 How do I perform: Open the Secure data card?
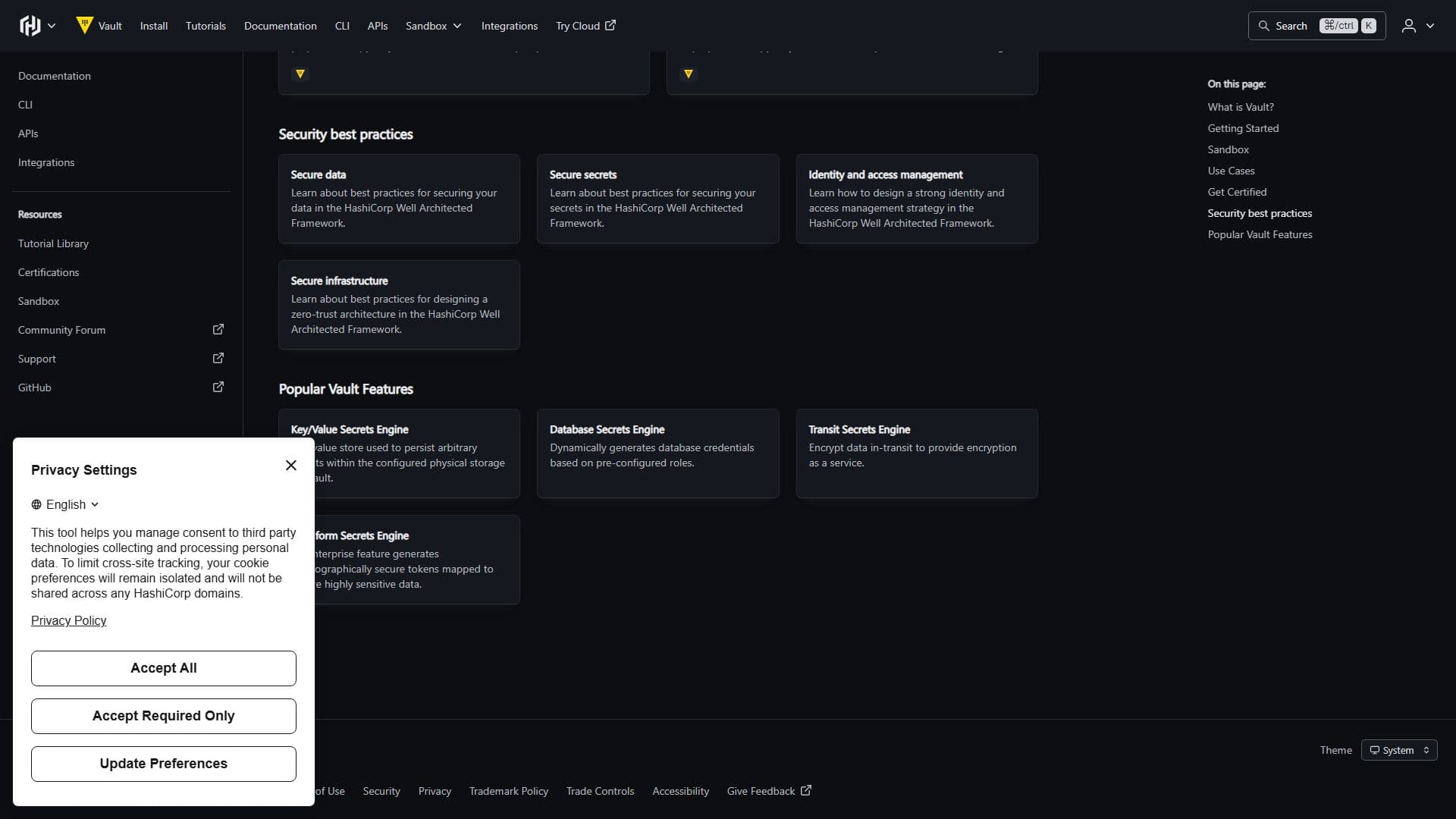(x=399, y=199)
